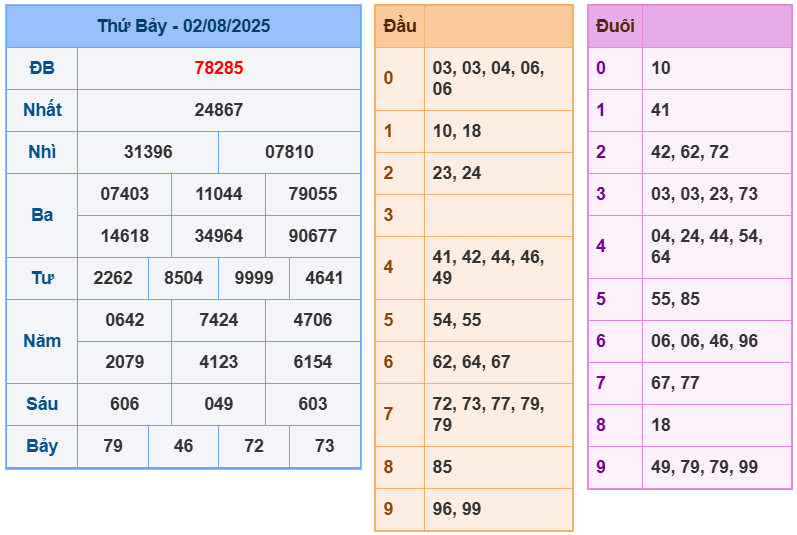Select the Đầu column header
Image resolution: width=797 pixels, height=535 pixels.
400,26
